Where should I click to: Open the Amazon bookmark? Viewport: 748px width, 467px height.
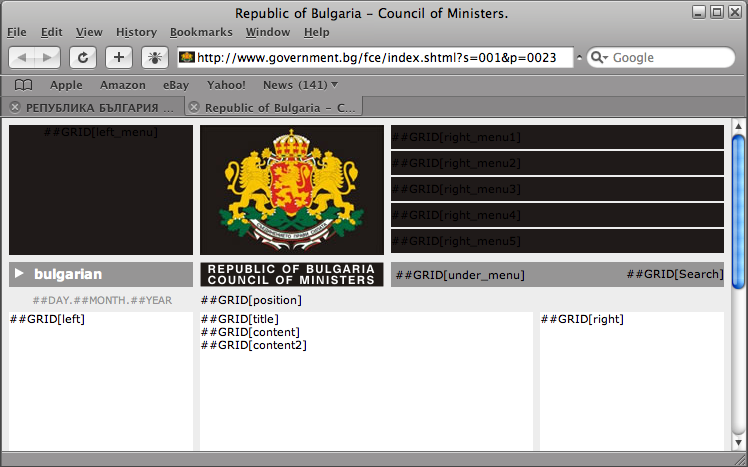pos(122,85)
